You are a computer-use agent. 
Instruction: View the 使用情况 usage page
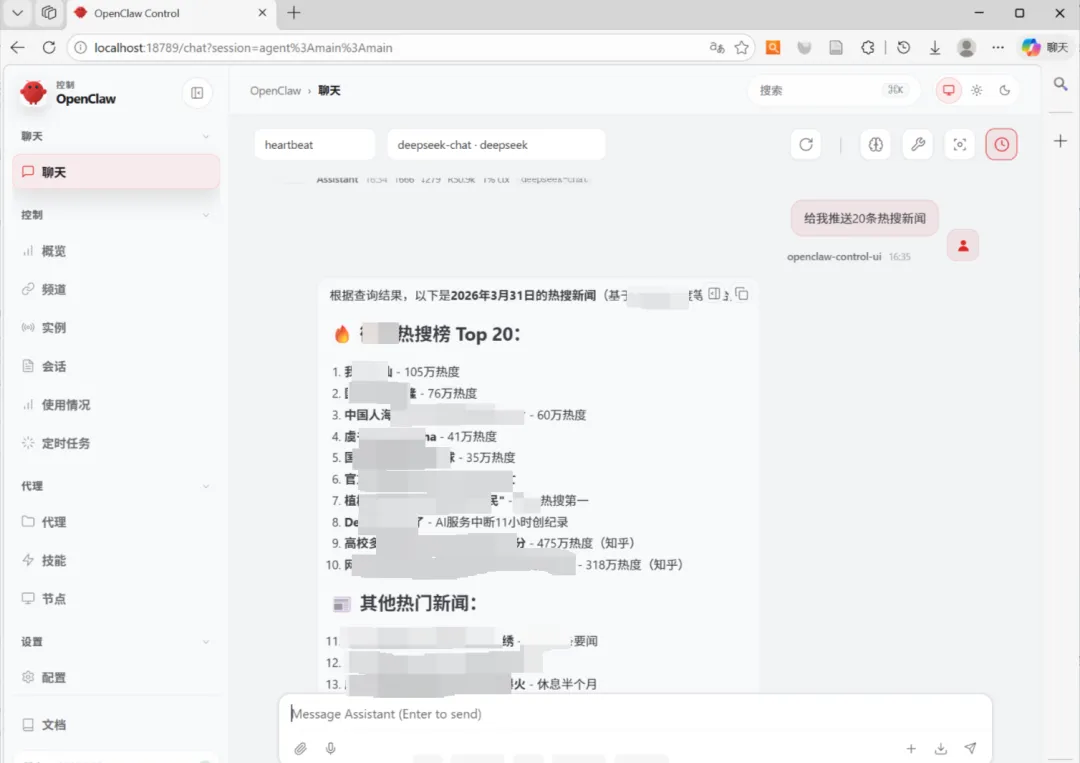pos(116,405)
